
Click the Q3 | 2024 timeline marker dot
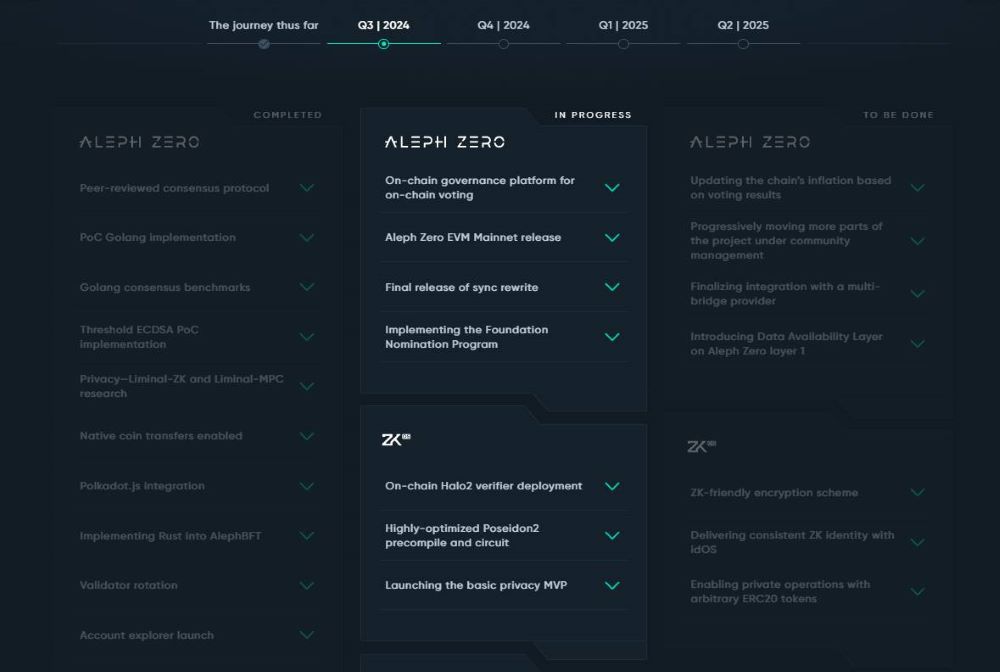point(383,44)
